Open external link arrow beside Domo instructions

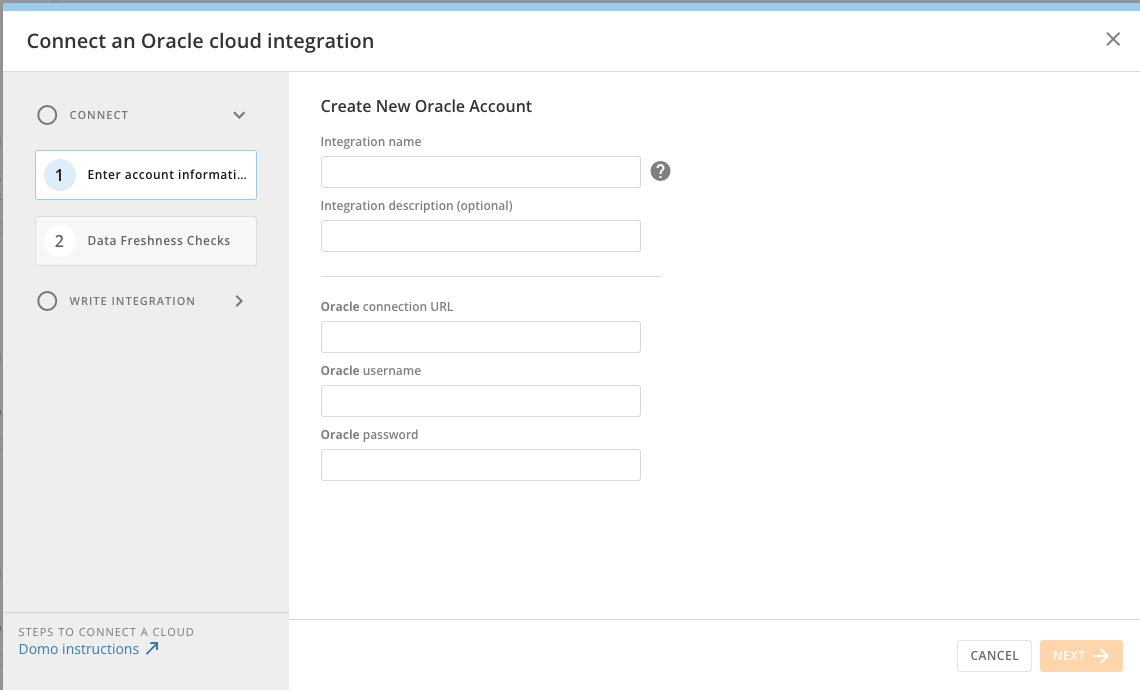pyautogui.click(x=152, y=649)
